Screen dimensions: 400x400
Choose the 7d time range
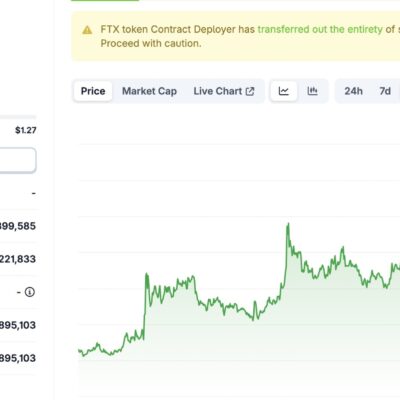click(x=385, y=91)
